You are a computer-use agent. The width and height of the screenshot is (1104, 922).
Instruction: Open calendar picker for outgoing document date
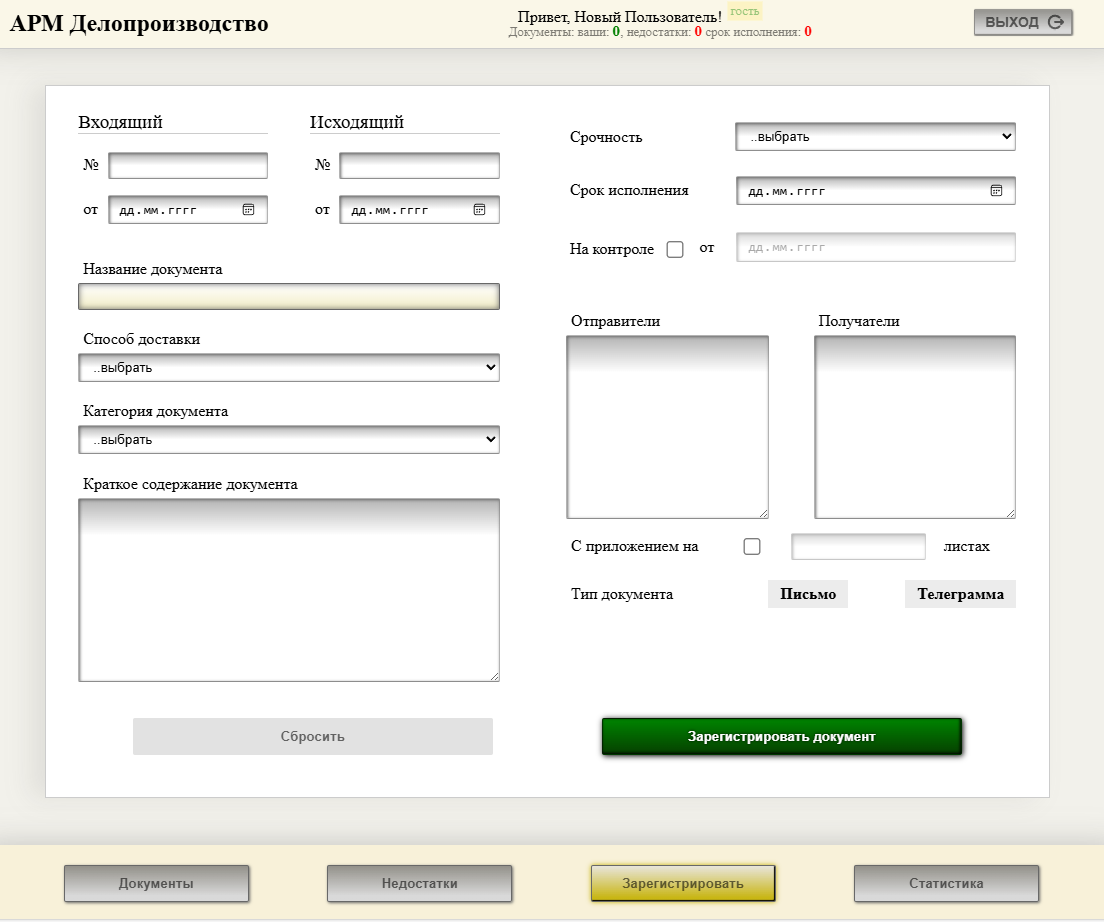click(479, 210)
